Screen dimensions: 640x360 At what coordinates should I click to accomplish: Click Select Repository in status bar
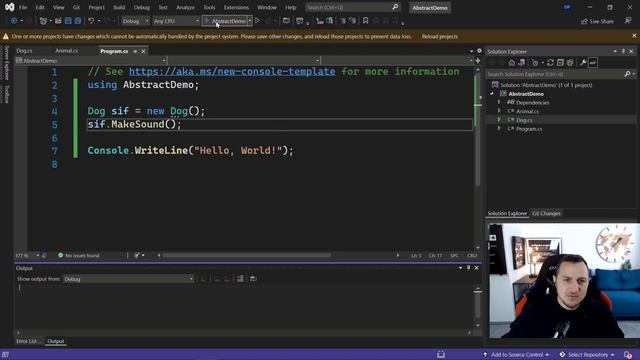pyautogui.click(x=588, y=355)
